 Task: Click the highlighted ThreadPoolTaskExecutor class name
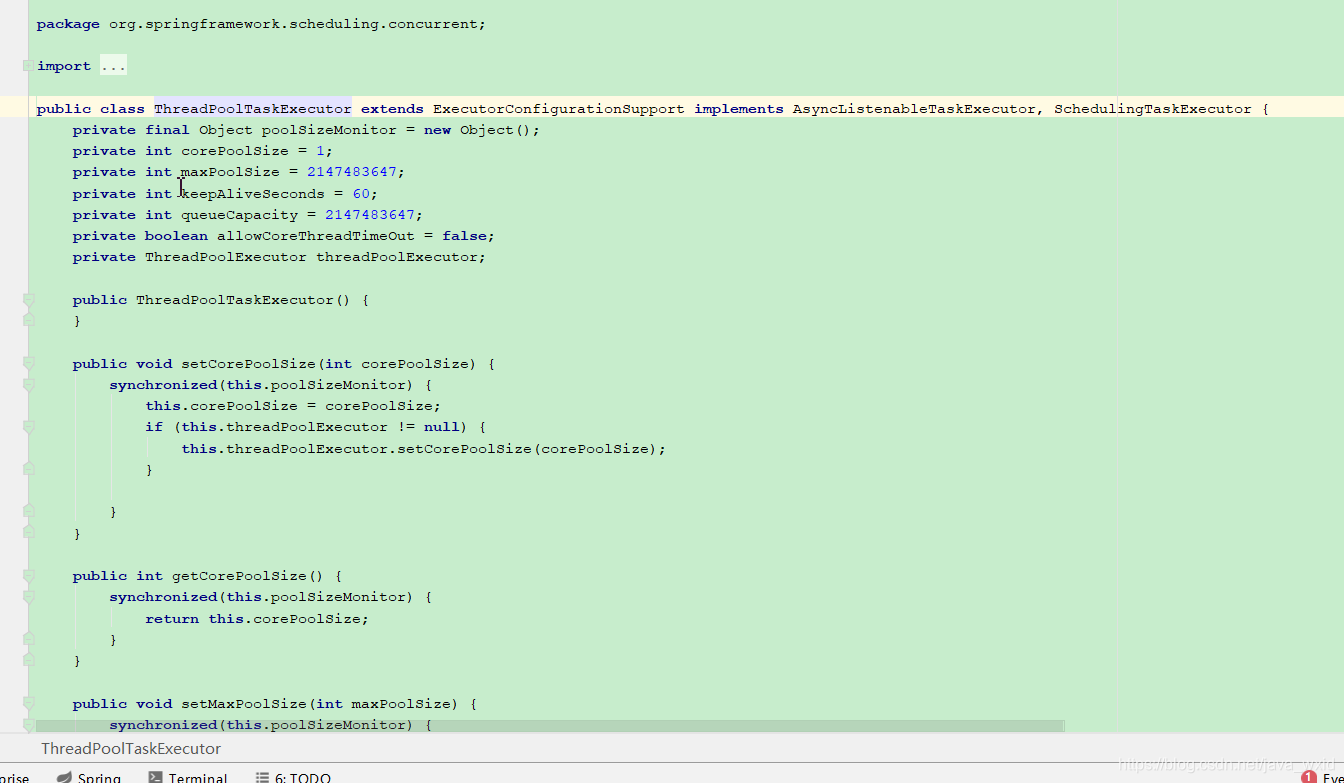252,108
